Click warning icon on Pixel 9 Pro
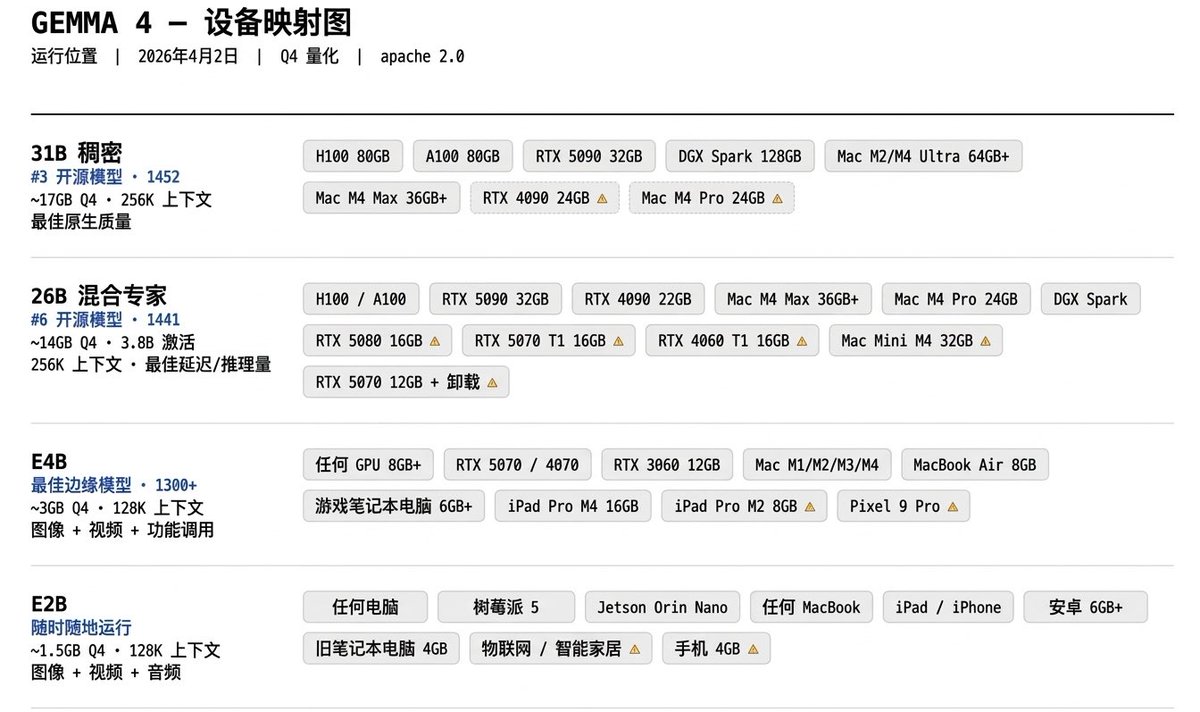The image size is (1200, 712). point(952,507)
